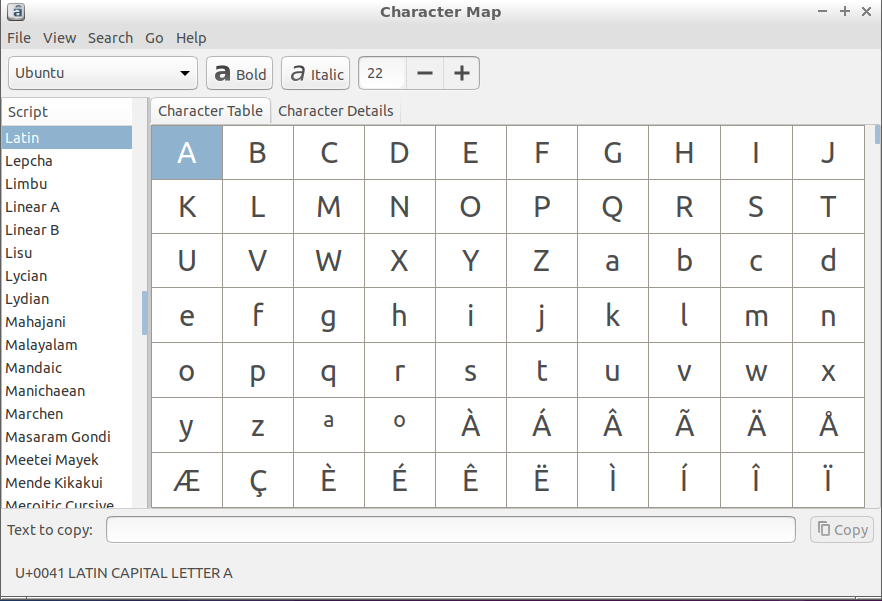Screen dimensions: 882x601
Task: Select the lowercase g character cell
Action: [x=329, y=316]
